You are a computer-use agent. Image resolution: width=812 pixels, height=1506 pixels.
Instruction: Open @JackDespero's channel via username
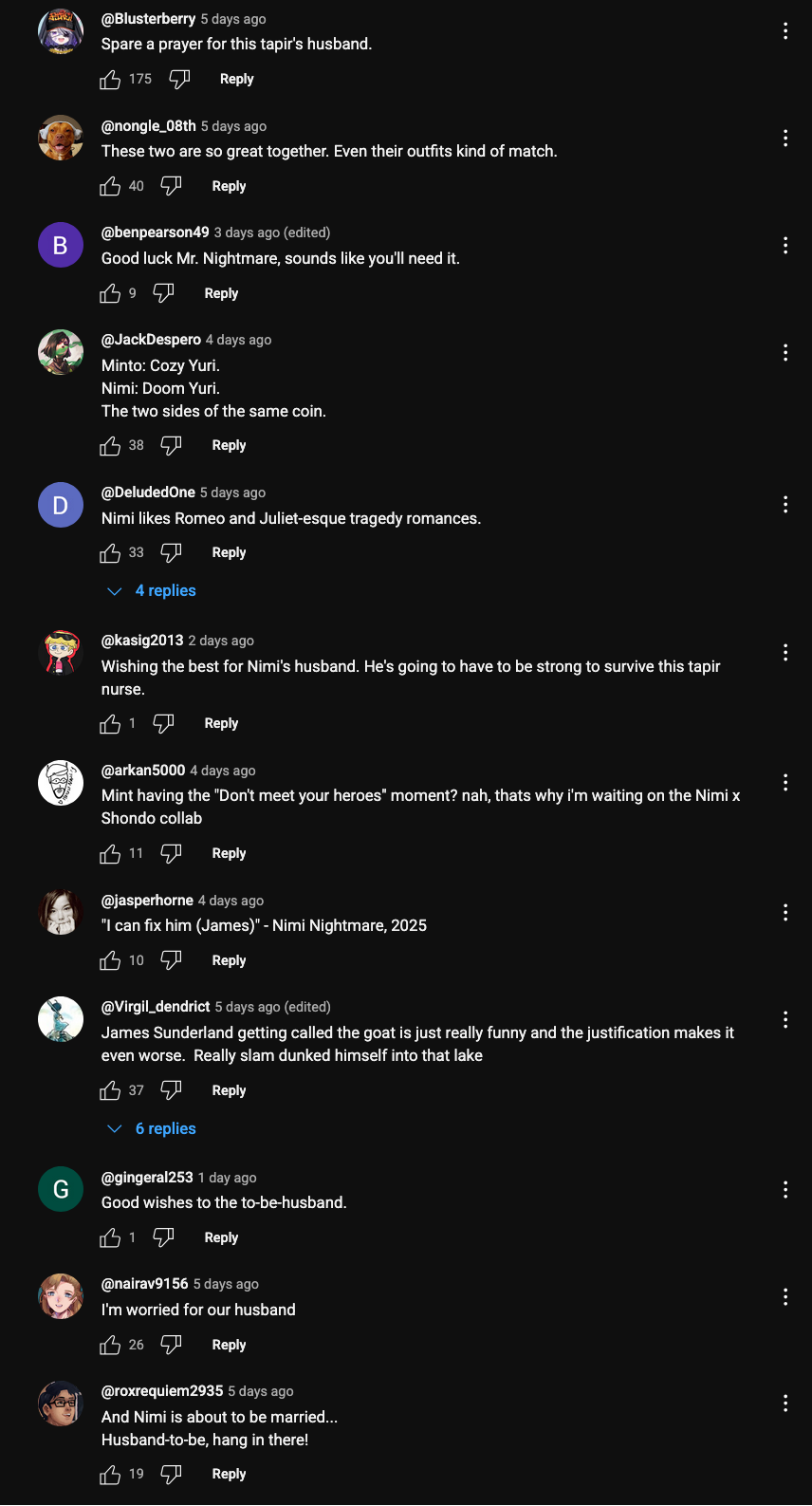pyautogui.click(x=151, y=340)
